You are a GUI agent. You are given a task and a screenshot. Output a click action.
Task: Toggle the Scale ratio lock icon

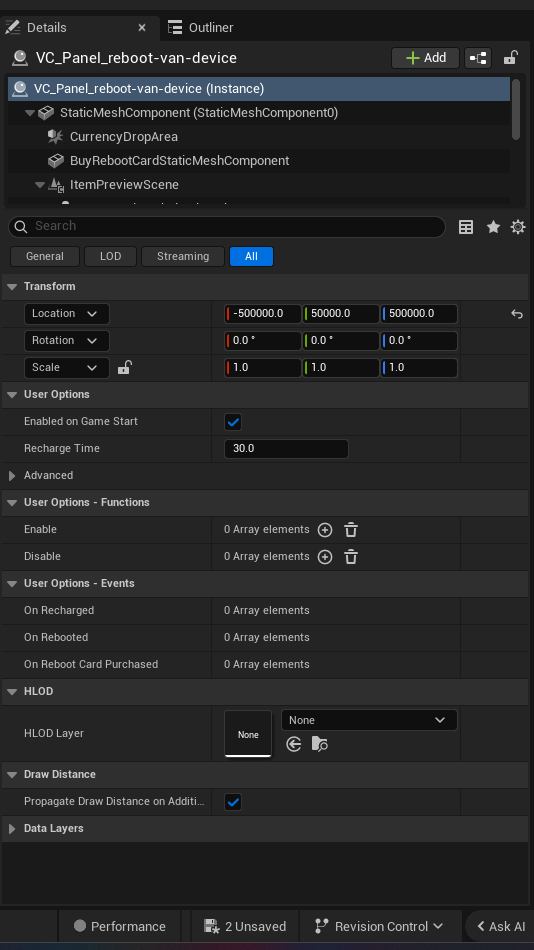[x=124, y=367]
